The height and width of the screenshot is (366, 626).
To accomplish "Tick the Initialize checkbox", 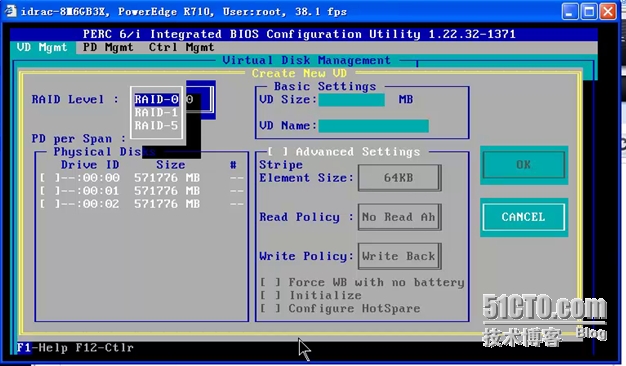I will click(x=270, y=296).
